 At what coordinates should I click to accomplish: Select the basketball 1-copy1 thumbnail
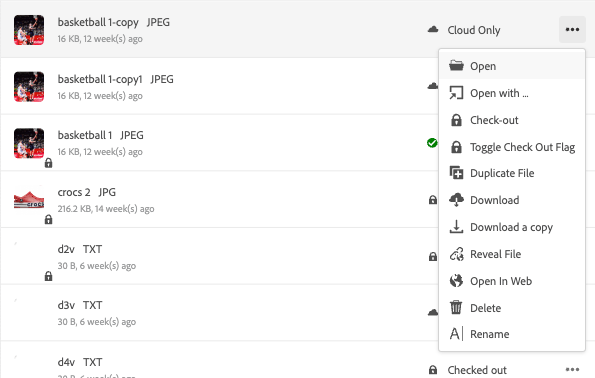(x=29, y=87)
